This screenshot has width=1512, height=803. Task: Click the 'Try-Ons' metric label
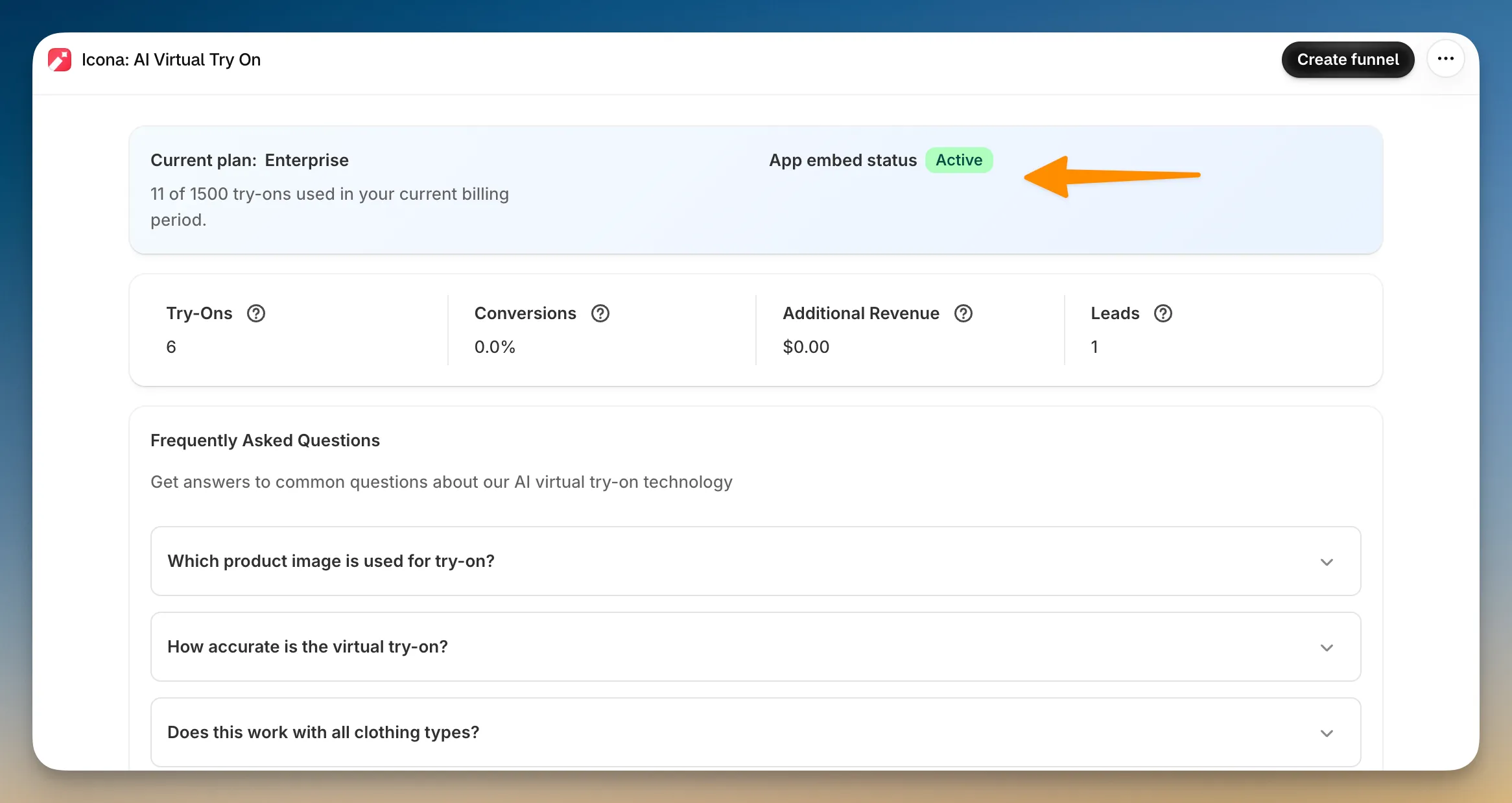tap(199, 313)
